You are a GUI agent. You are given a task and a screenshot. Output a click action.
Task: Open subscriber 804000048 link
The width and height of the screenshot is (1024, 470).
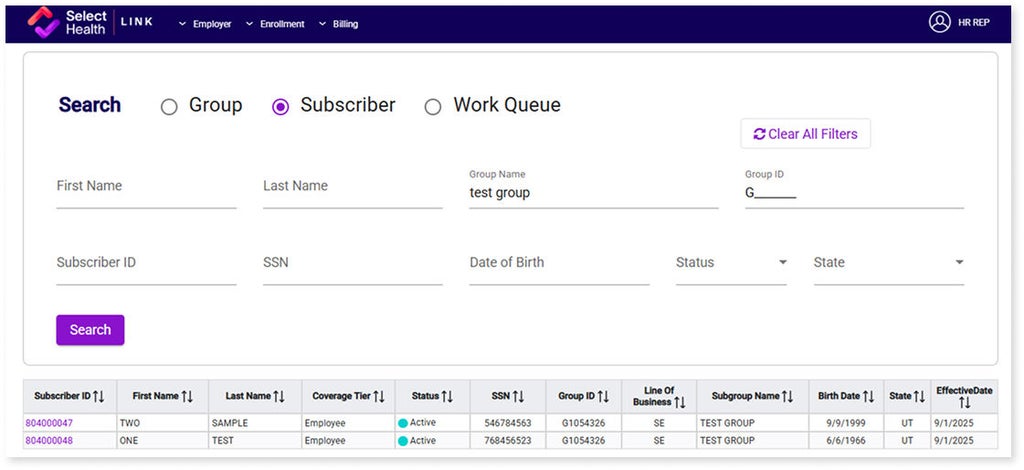coord(49,441)
